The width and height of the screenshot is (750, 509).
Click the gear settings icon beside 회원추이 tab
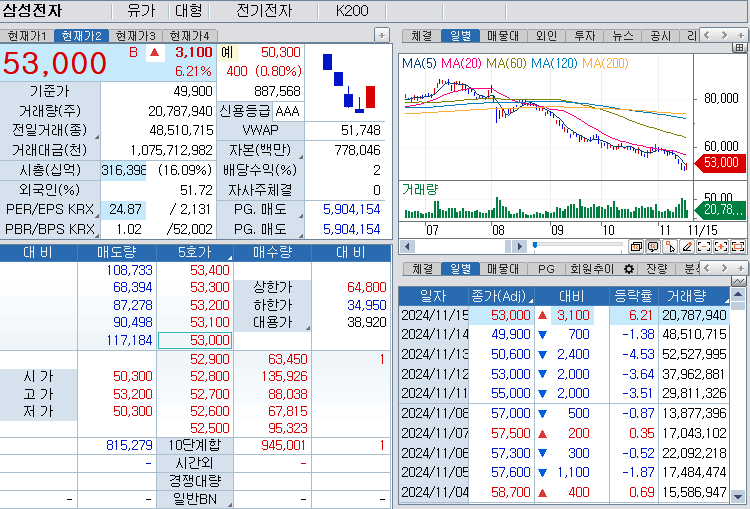[x=629, y=269]
